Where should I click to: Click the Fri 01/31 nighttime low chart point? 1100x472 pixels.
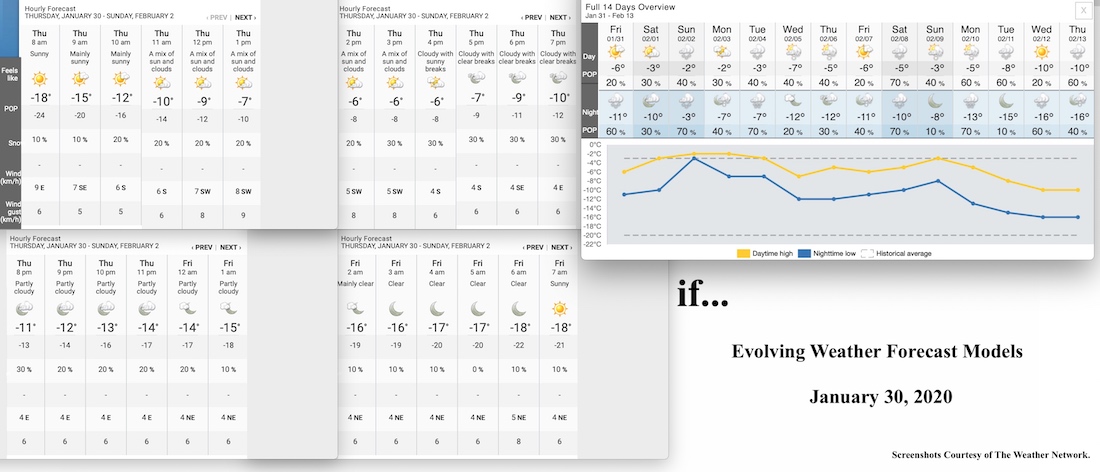(x=624, y=194)
